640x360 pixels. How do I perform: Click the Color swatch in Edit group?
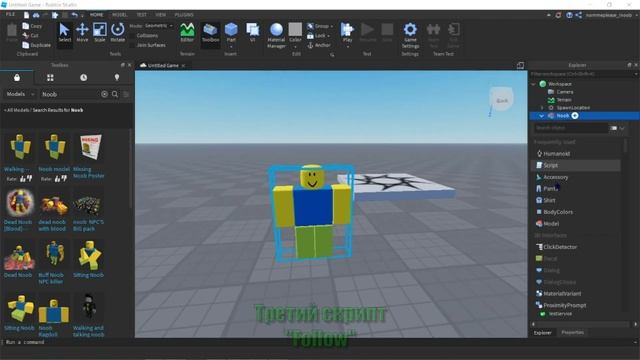pyautogui.click(x=295, y=30)
